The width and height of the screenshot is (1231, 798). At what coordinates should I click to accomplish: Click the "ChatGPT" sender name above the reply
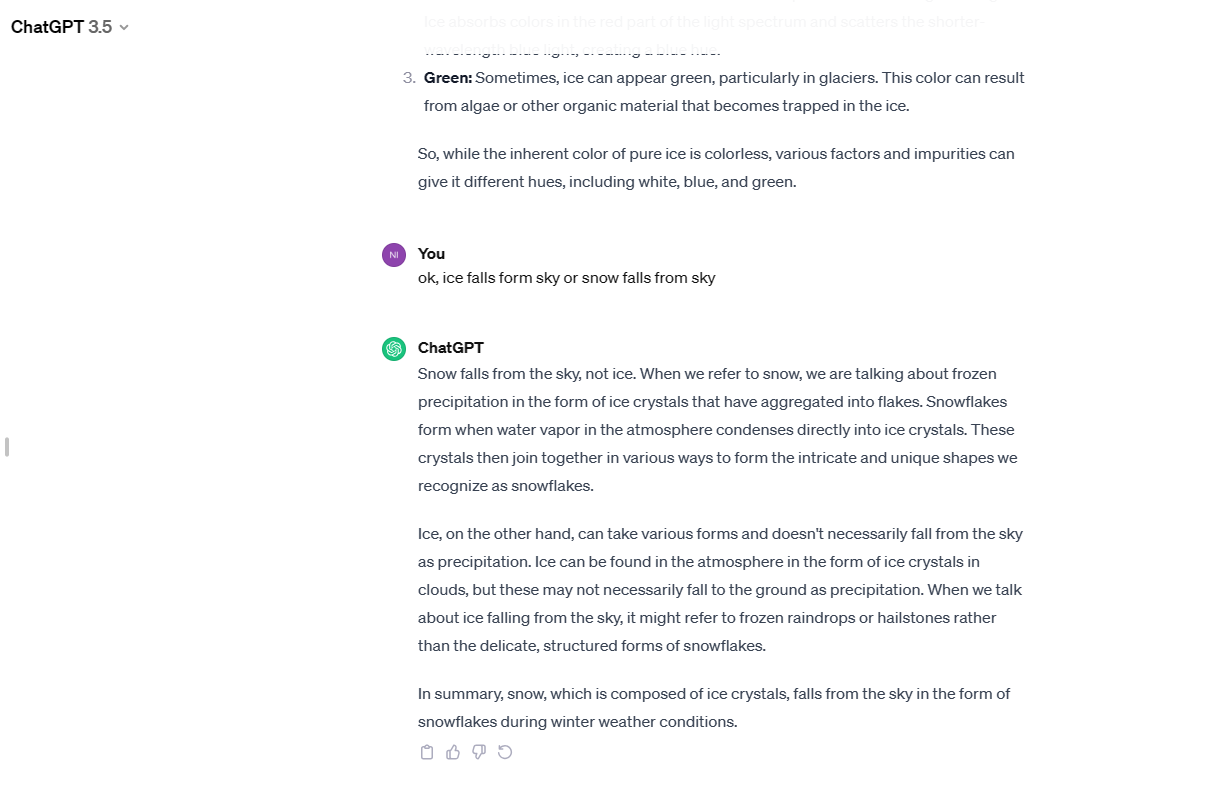(451, 348)
